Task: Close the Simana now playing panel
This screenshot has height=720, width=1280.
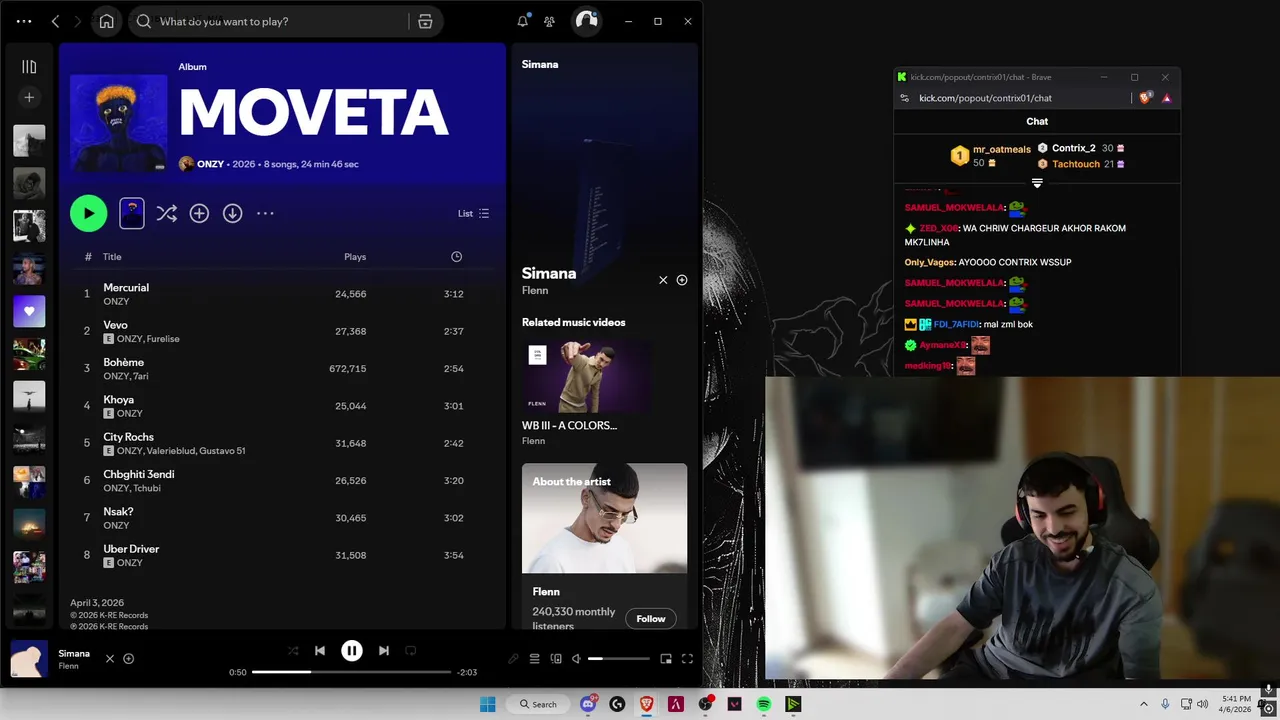Action: [663, 280]
